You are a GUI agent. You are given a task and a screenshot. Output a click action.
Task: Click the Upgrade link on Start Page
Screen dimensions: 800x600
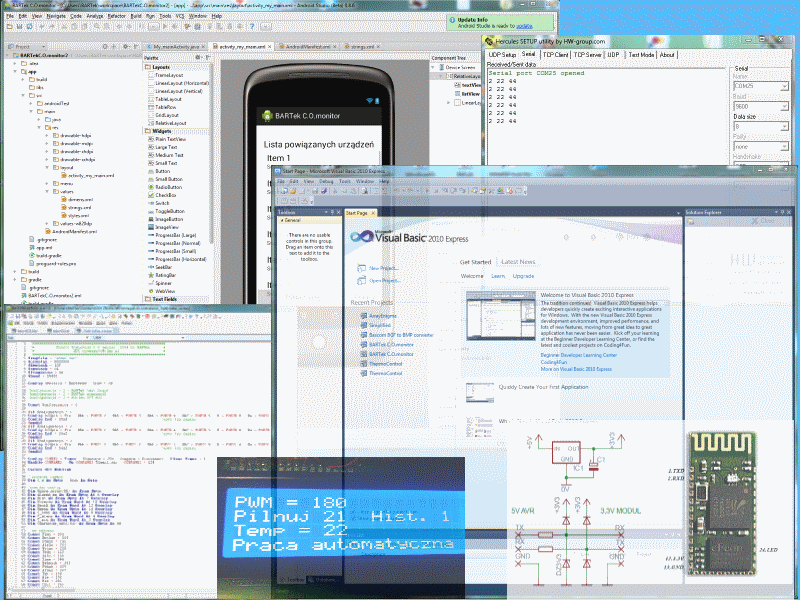pos(523,276)
